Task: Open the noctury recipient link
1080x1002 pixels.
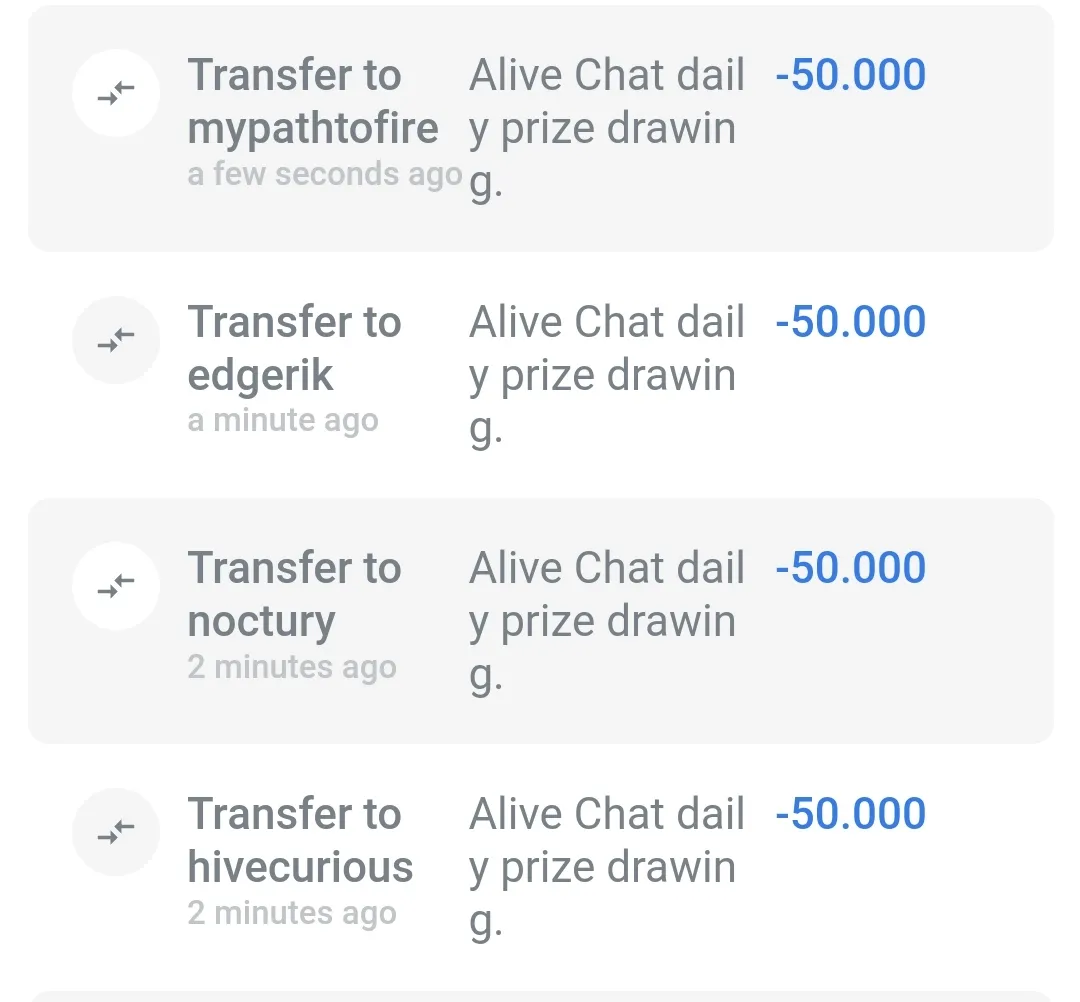Action: click(x=261, y=622)
